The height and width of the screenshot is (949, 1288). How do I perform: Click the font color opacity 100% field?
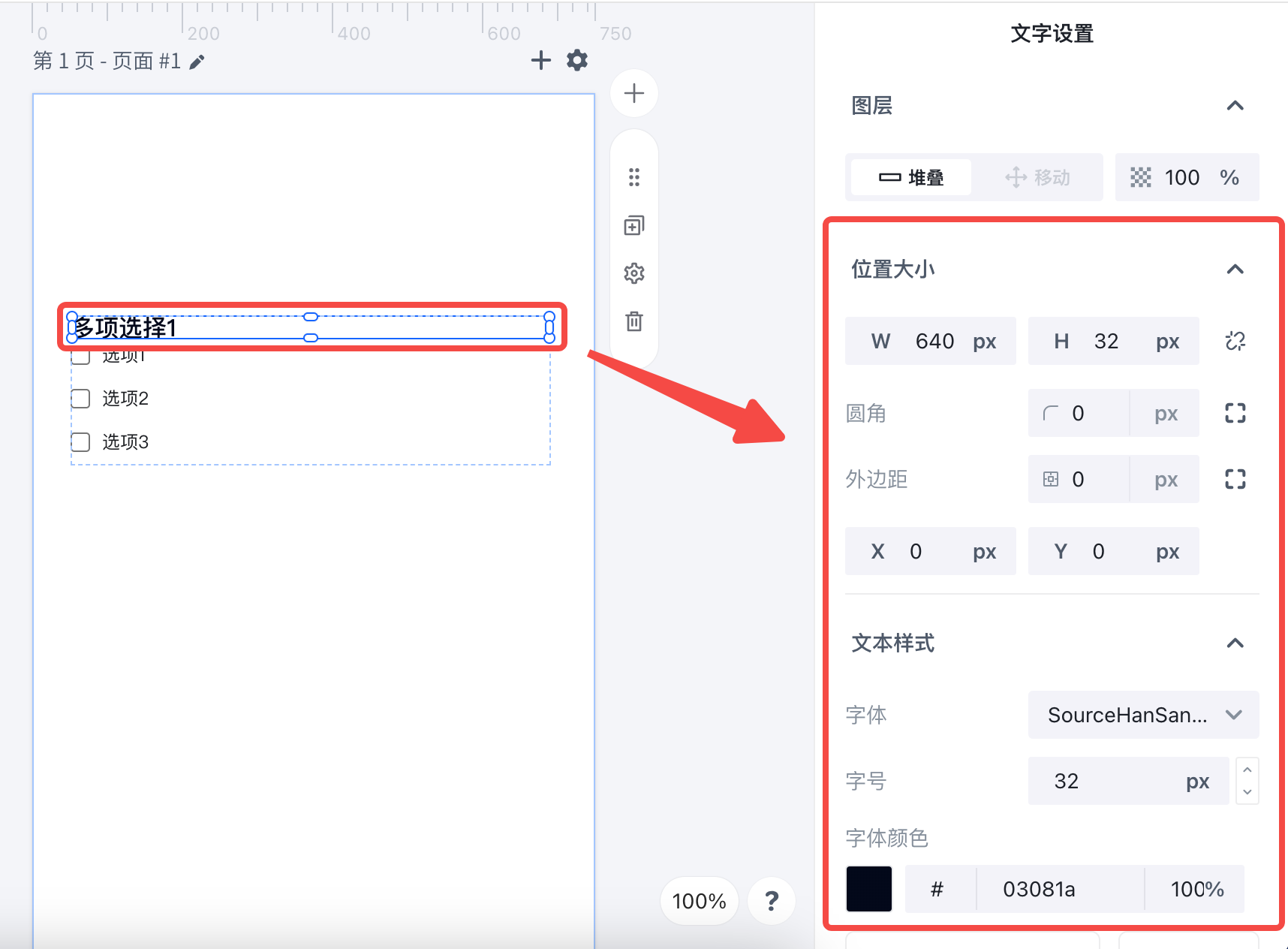pyautogui.click(x=1196, y=889)
